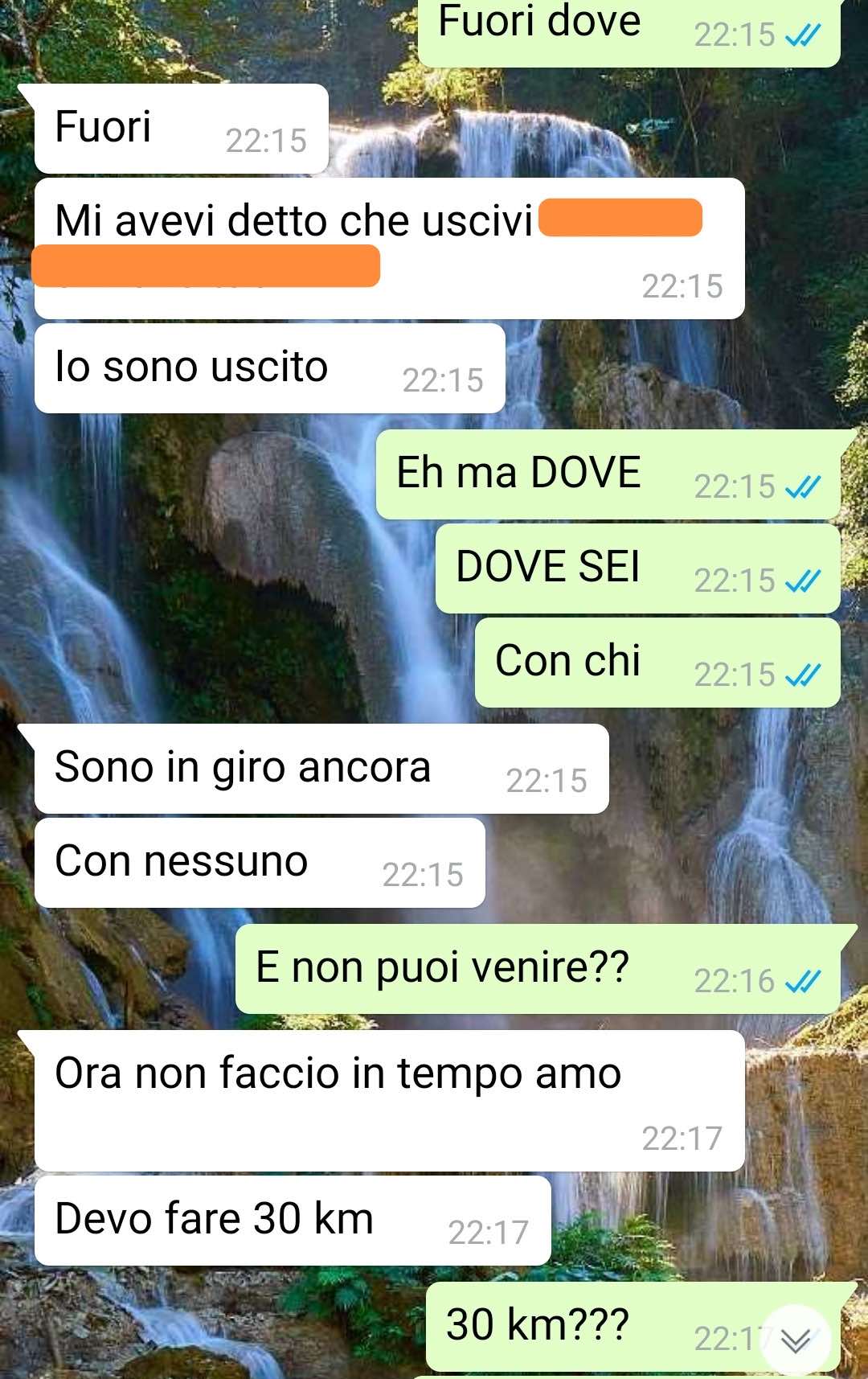Tap the read receipt ticks on "Eh ma DOVE"
Image resolution: width=868 pixels, height=1379 pixels.
tap(803, 486)
